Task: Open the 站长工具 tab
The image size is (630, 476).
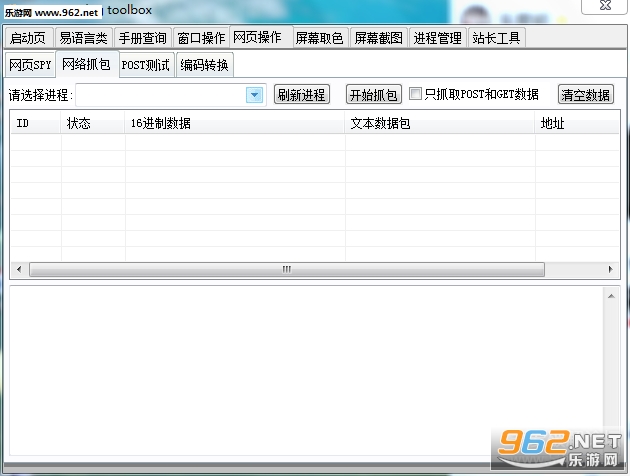Action: [x=497, y=38]
